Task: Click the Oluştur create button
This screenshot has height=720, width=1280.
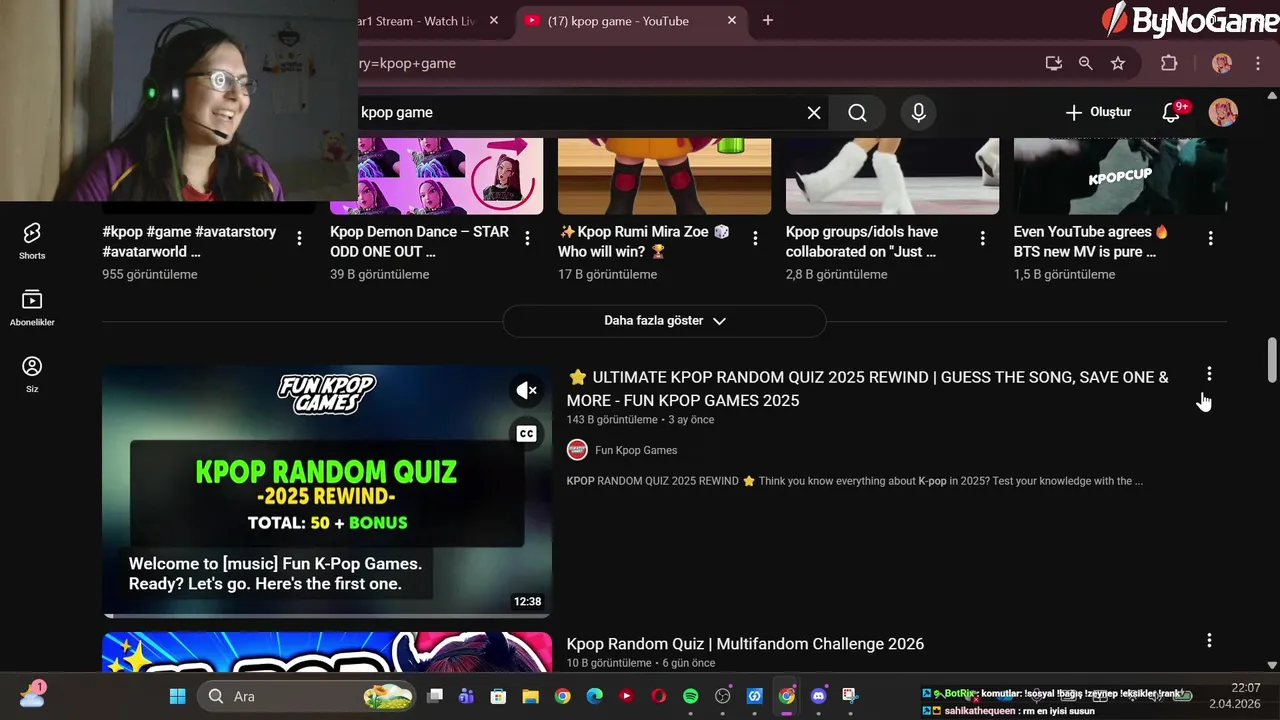Action: click(1097, 113)
